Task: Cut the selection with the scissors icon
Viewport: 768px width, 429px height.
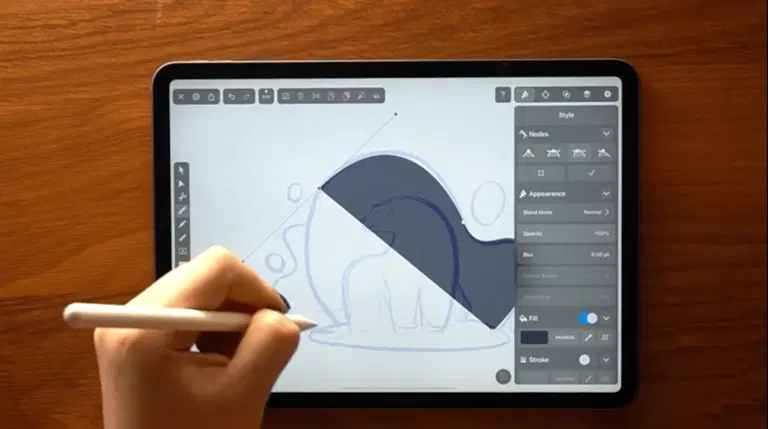Action: [x=316, y=96]
